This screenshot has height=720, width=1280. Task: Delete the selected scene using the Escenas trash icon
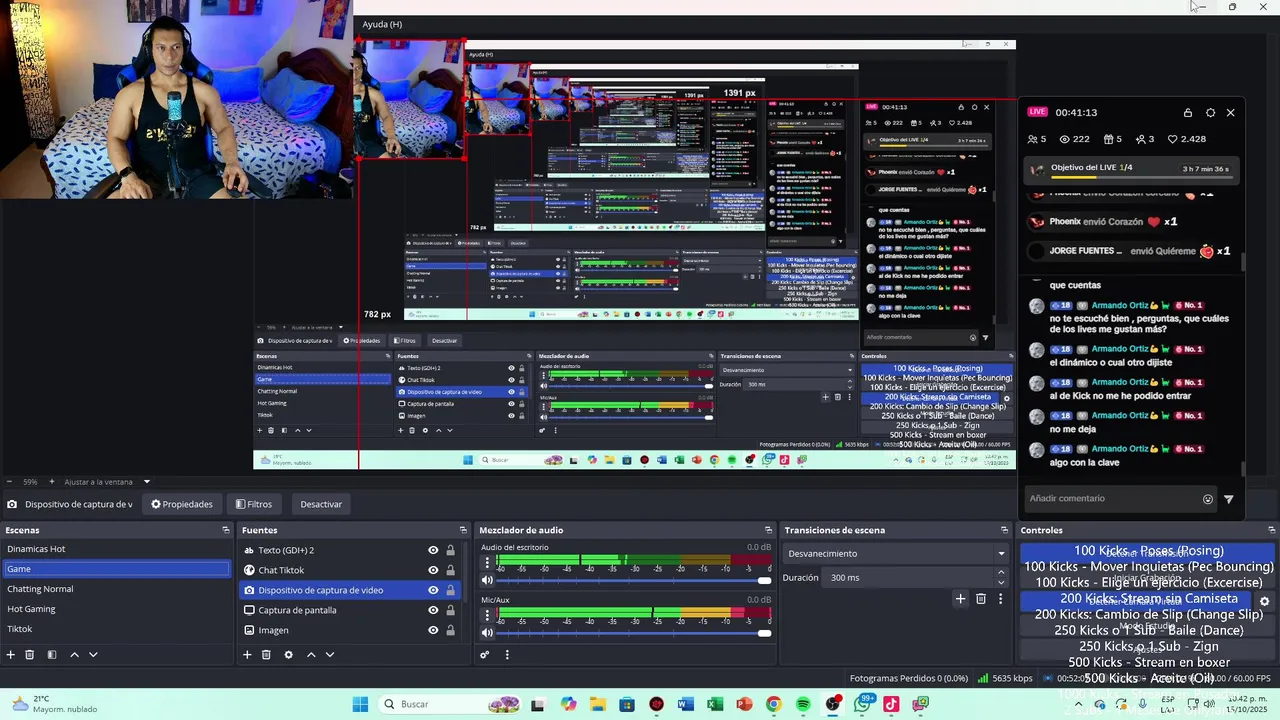tap(30, 655)
